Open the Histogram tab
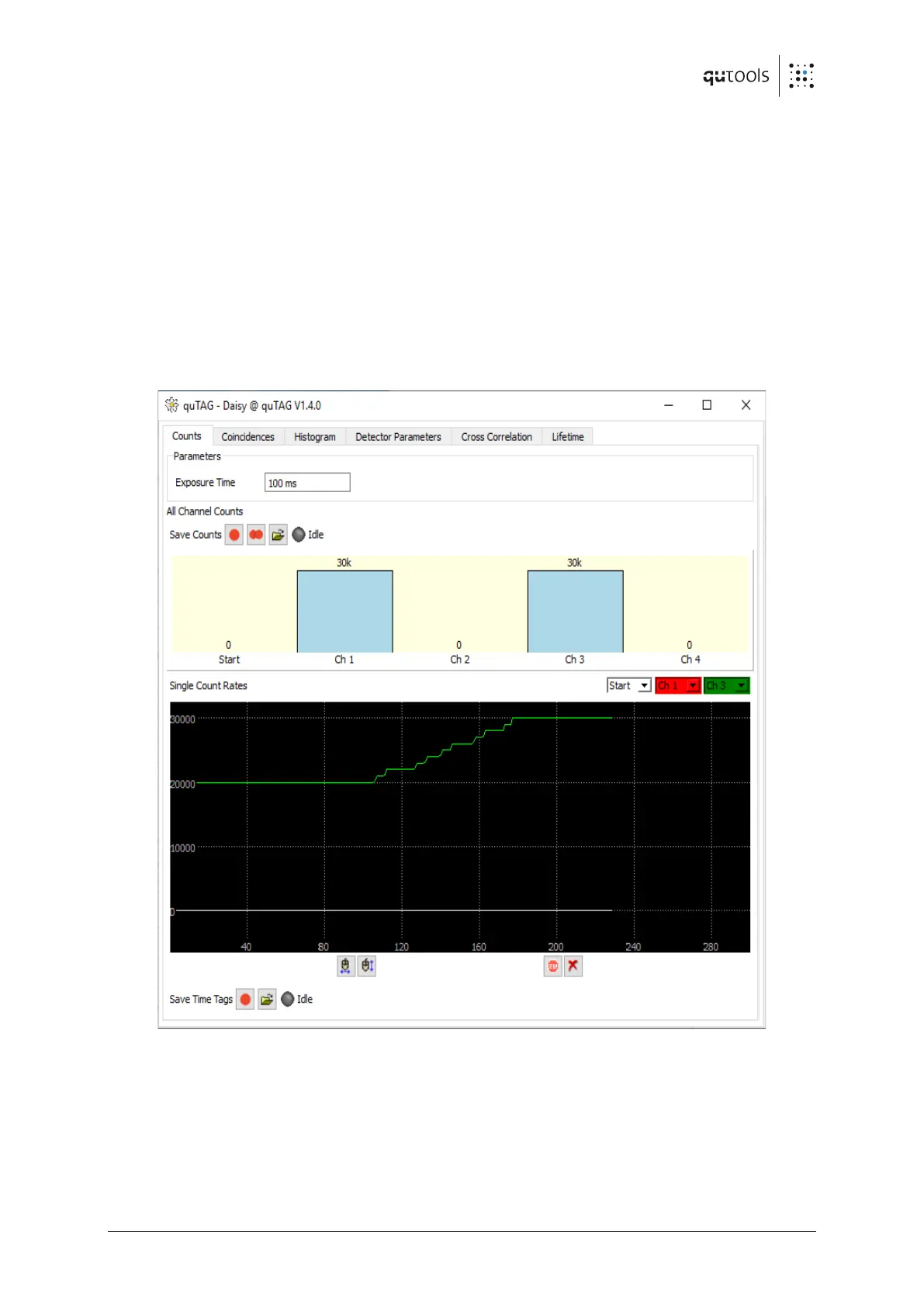The image size is (924, 1307). 315,437
